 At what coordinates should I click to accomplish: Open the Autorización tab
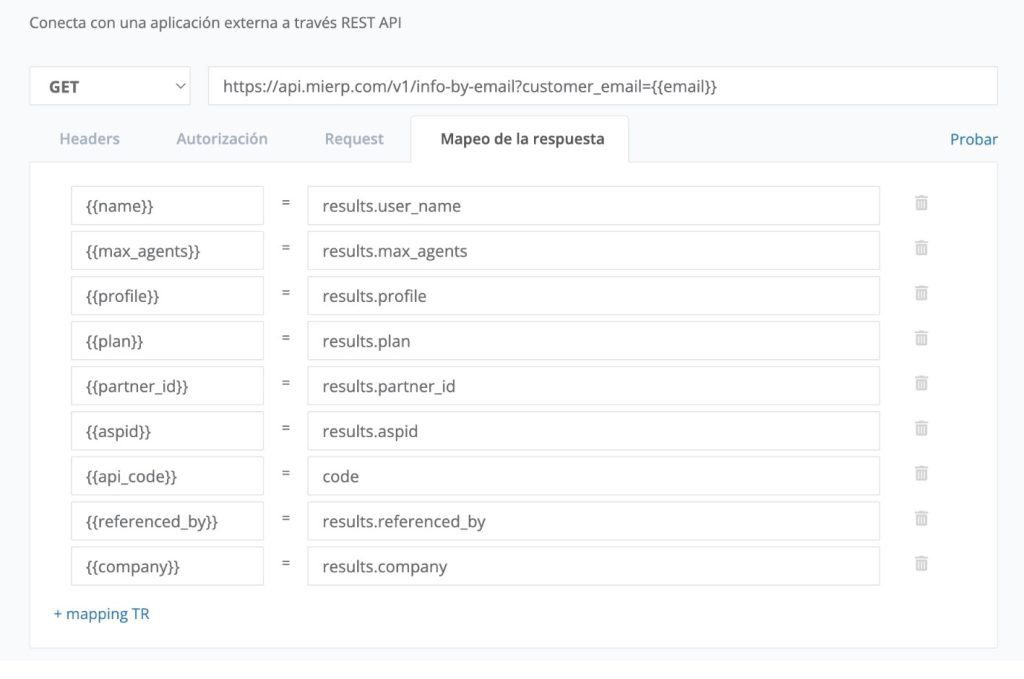pos(222,139)
